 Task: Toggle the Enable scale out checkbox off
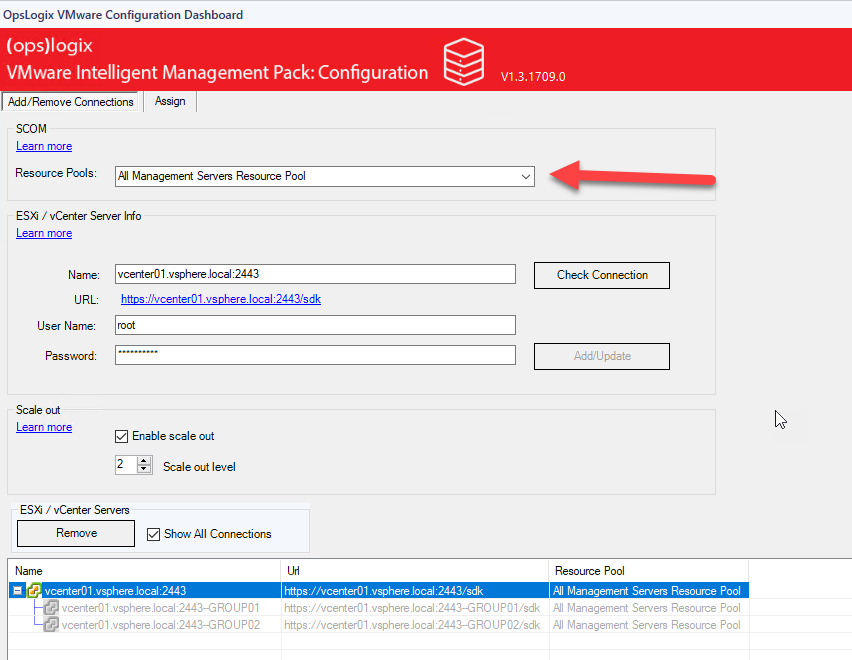pyautogui.click(x=122, y=435)
